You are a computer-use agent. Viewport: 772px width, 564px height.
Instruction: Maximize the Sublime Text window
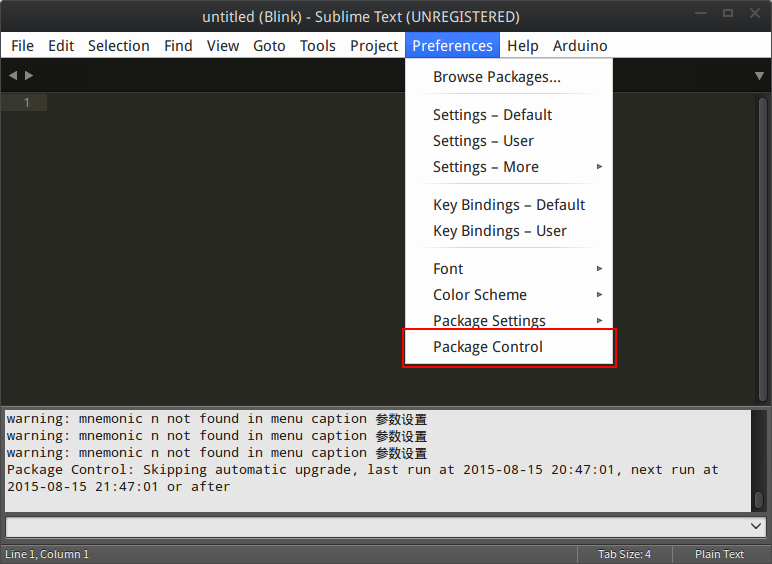pos(728,13)
